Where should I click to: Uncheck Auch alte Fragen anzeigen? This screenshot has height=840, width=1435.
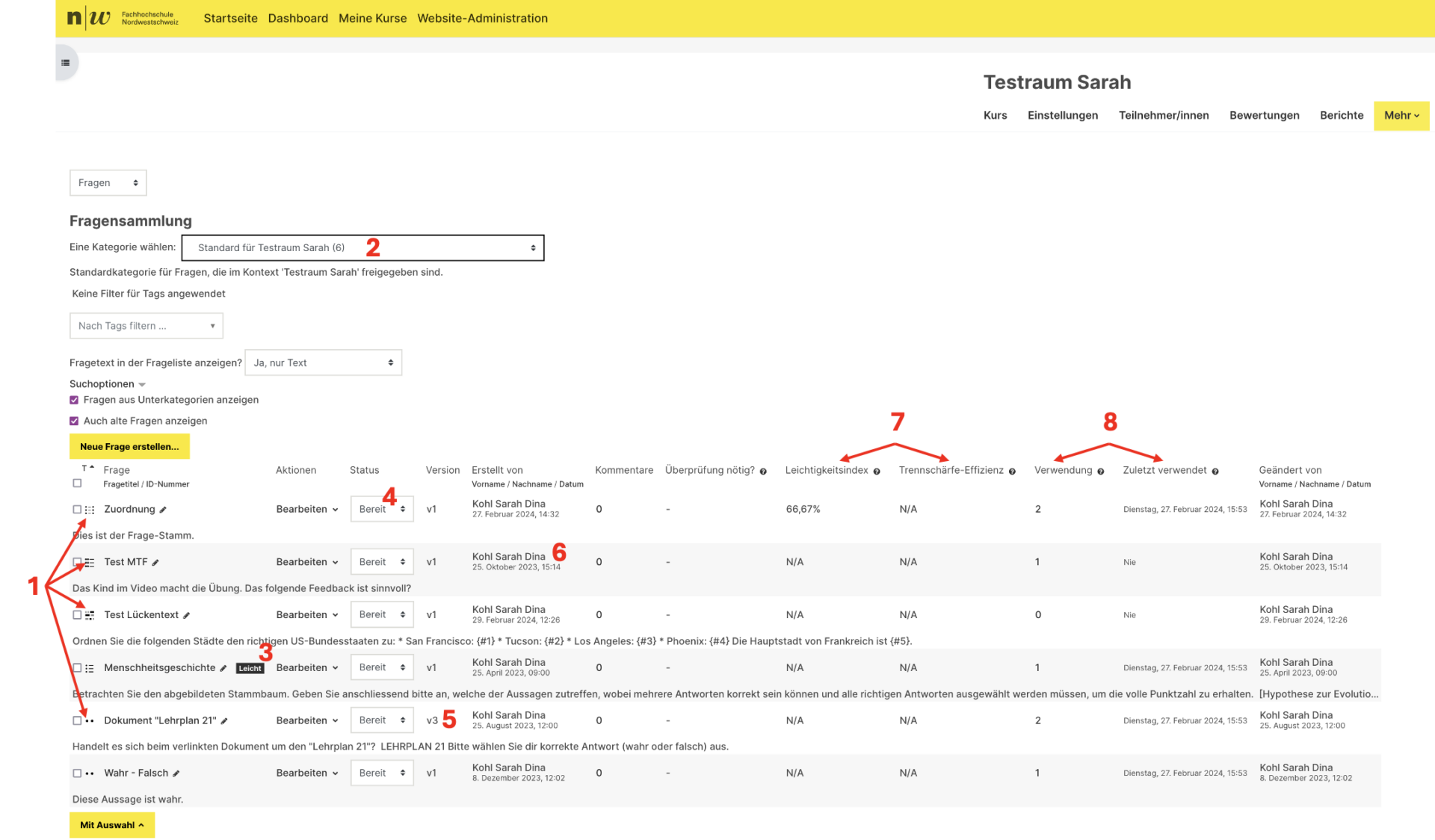point(74,421)
